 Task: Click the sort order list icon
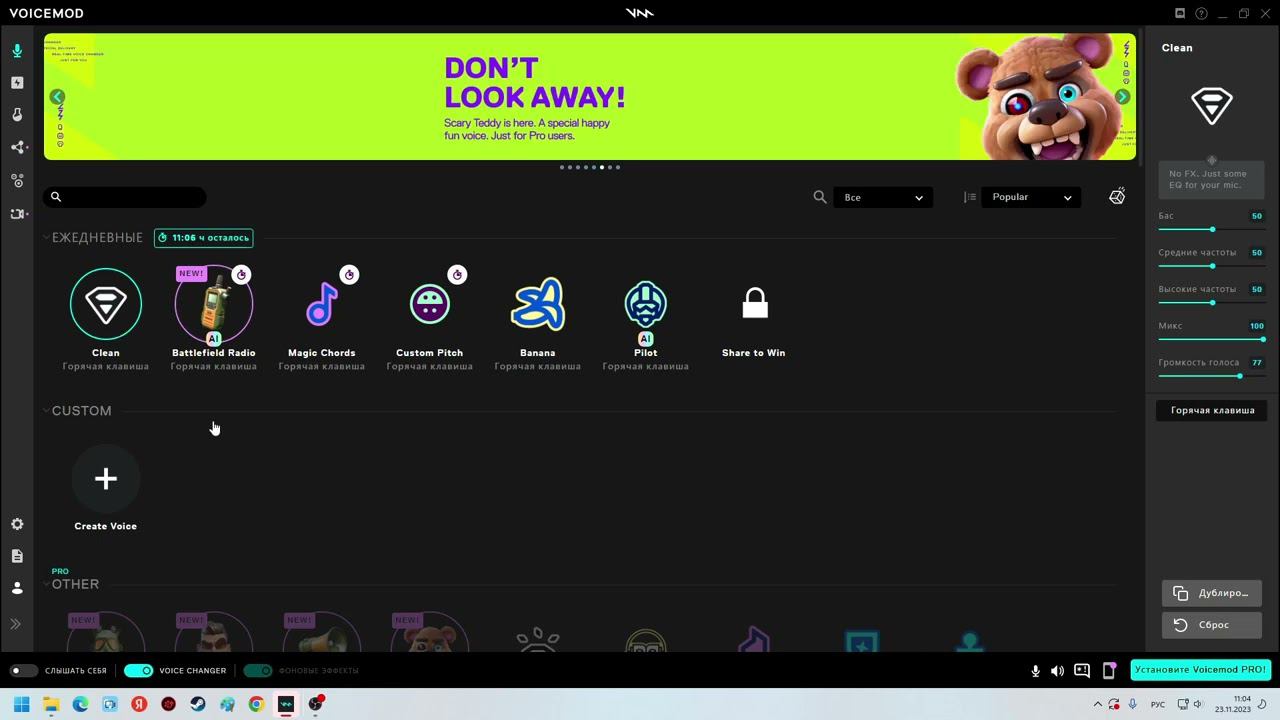(x=970, y=197)
